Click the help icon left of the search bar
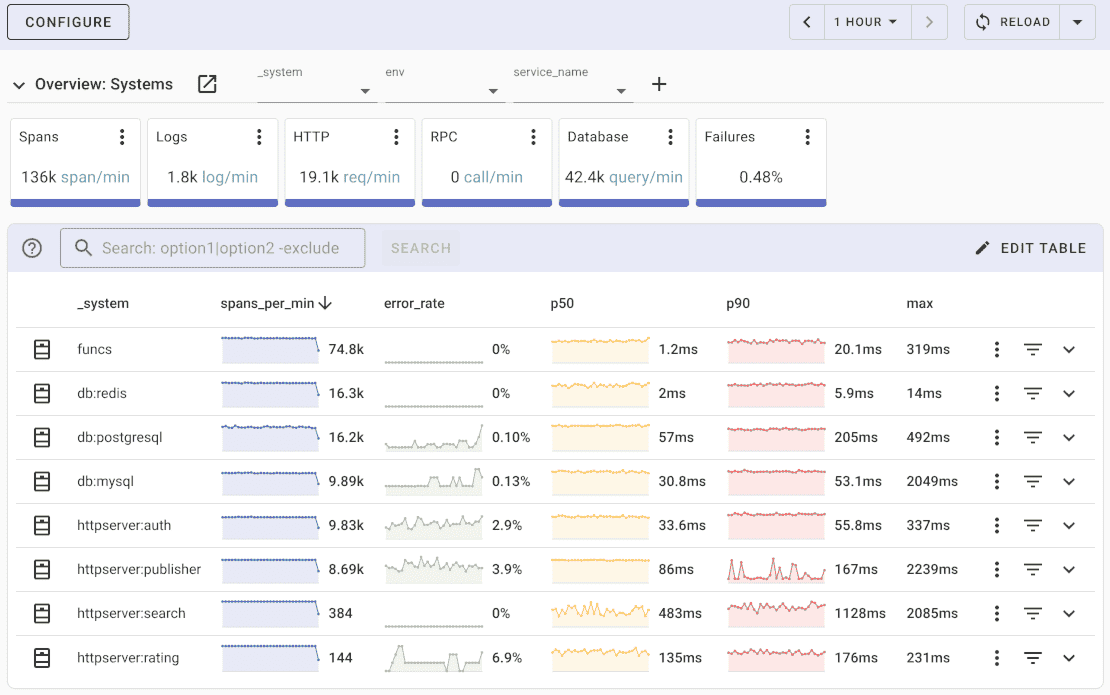The width and height of the screenshot is (1110, 695). click(31, 247)
